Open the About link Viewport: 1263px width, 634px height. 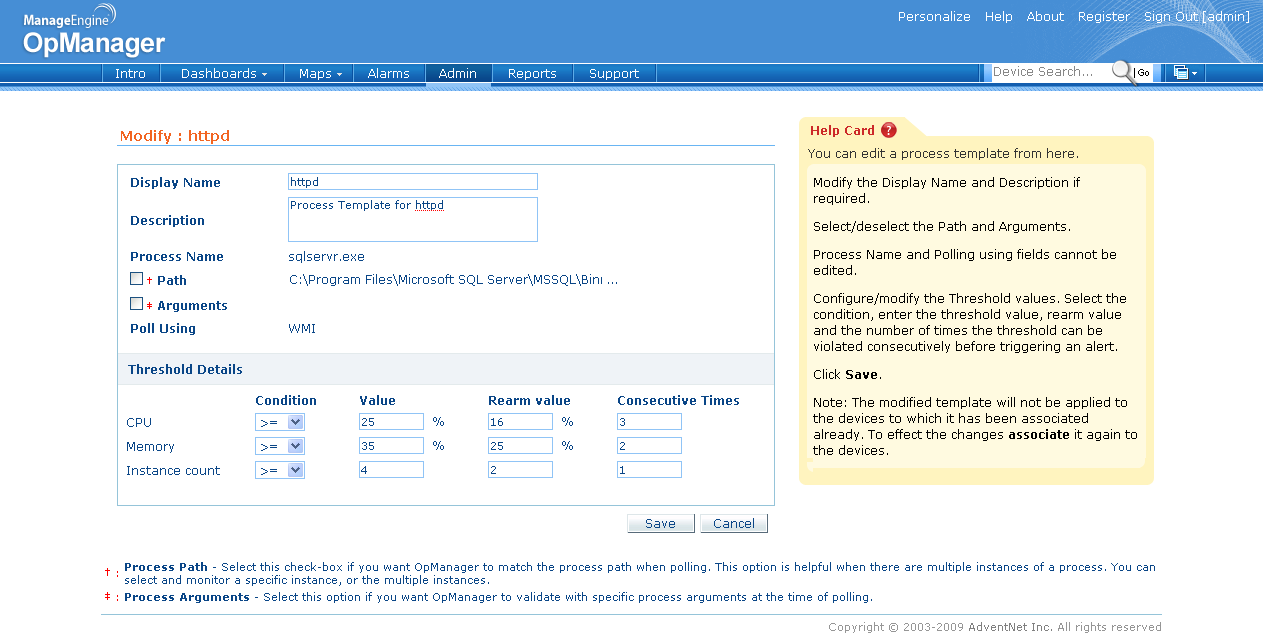tap(1045, 17)
